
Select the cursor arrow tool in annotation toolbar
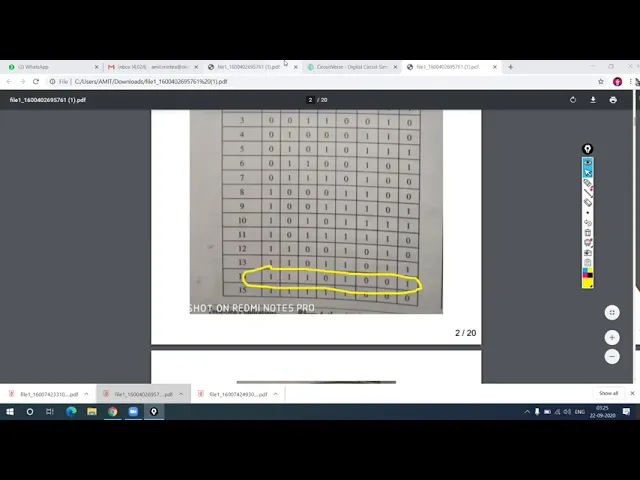pyautogui.click(x=587, y=173)
